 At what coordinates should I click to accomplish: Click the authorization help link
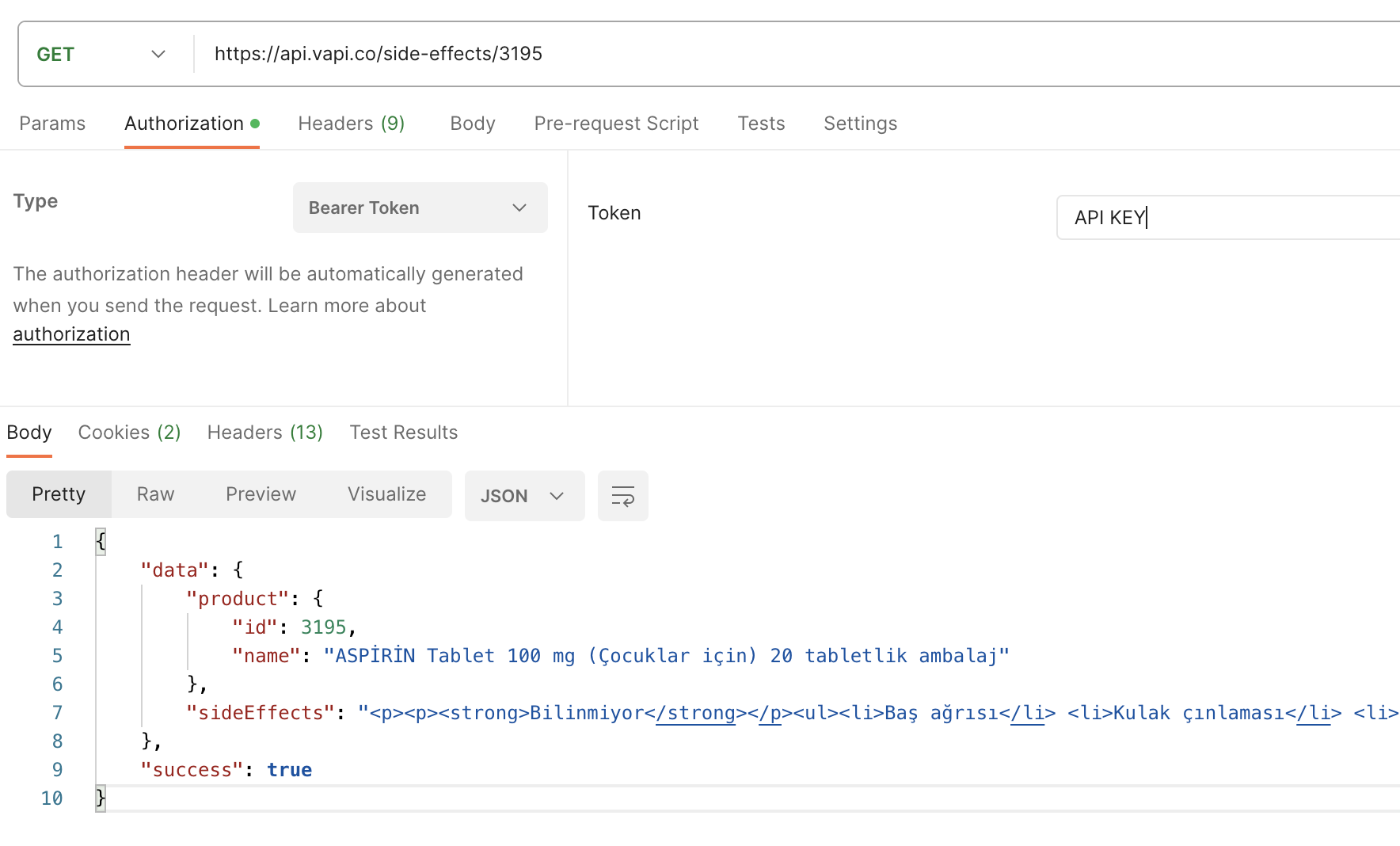tap(71, 334)
